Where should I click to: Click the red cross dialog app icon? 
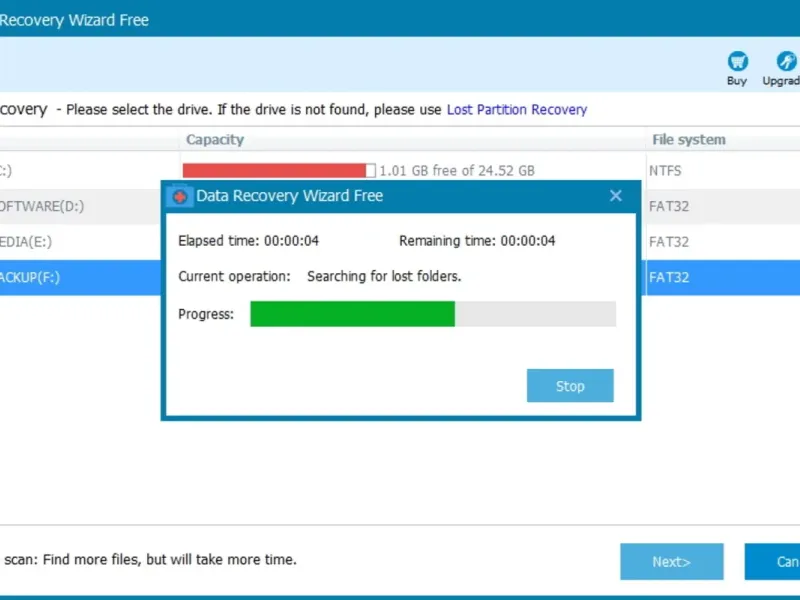(180, 196)
